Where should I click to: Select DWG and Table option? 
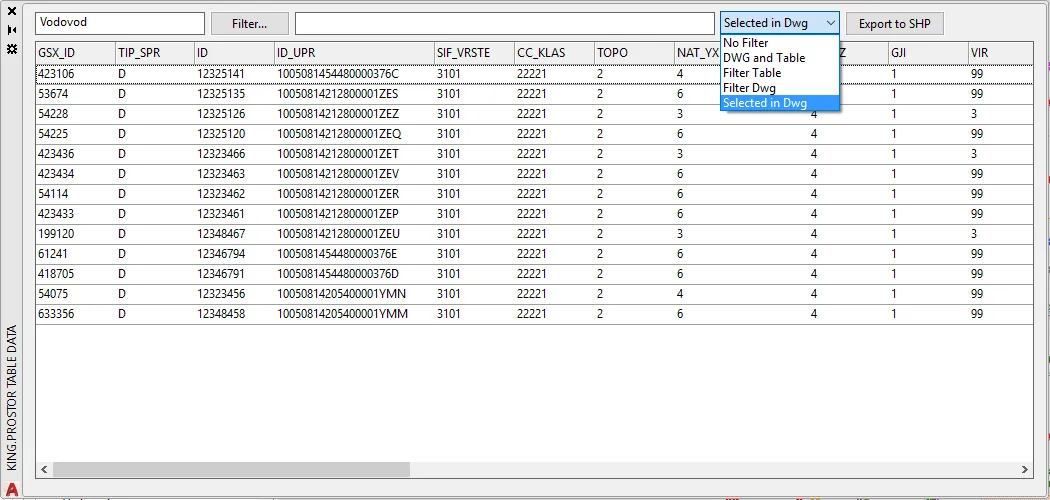click(x=763, y=58)
